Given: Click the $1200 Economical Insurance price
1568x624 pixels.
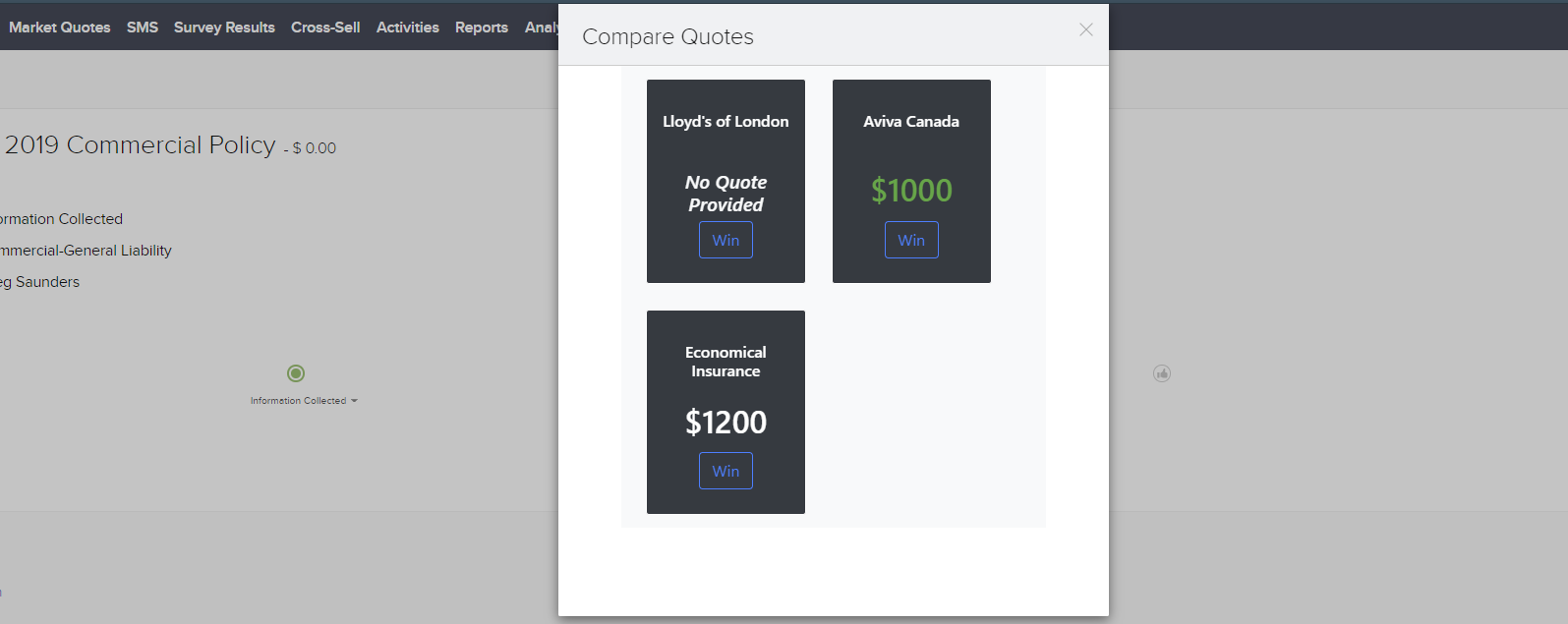Looking at the screenshot, I should coord(726,422).
